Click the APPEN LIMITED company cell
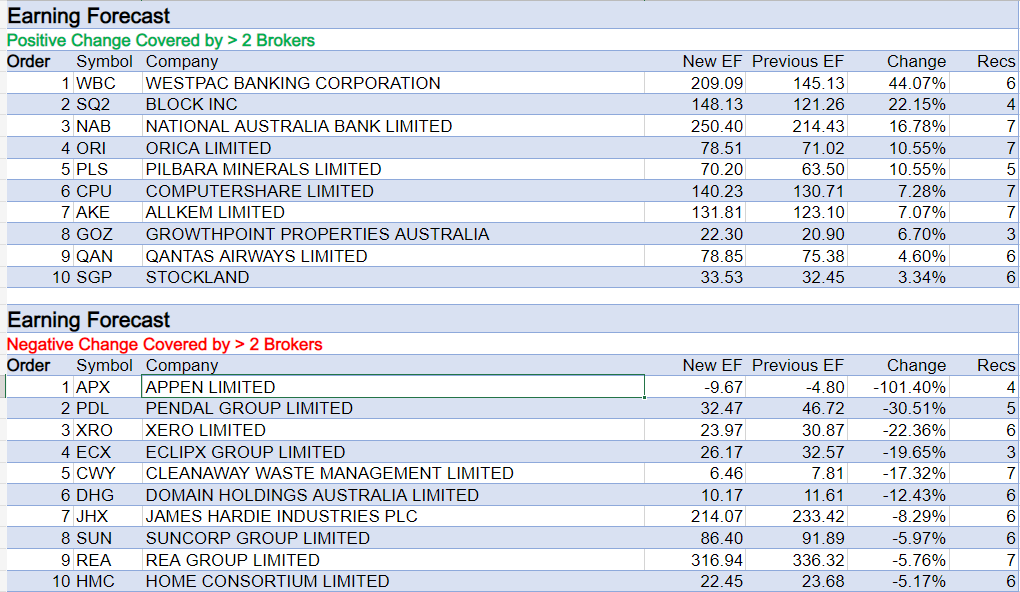 coord(210,387)
